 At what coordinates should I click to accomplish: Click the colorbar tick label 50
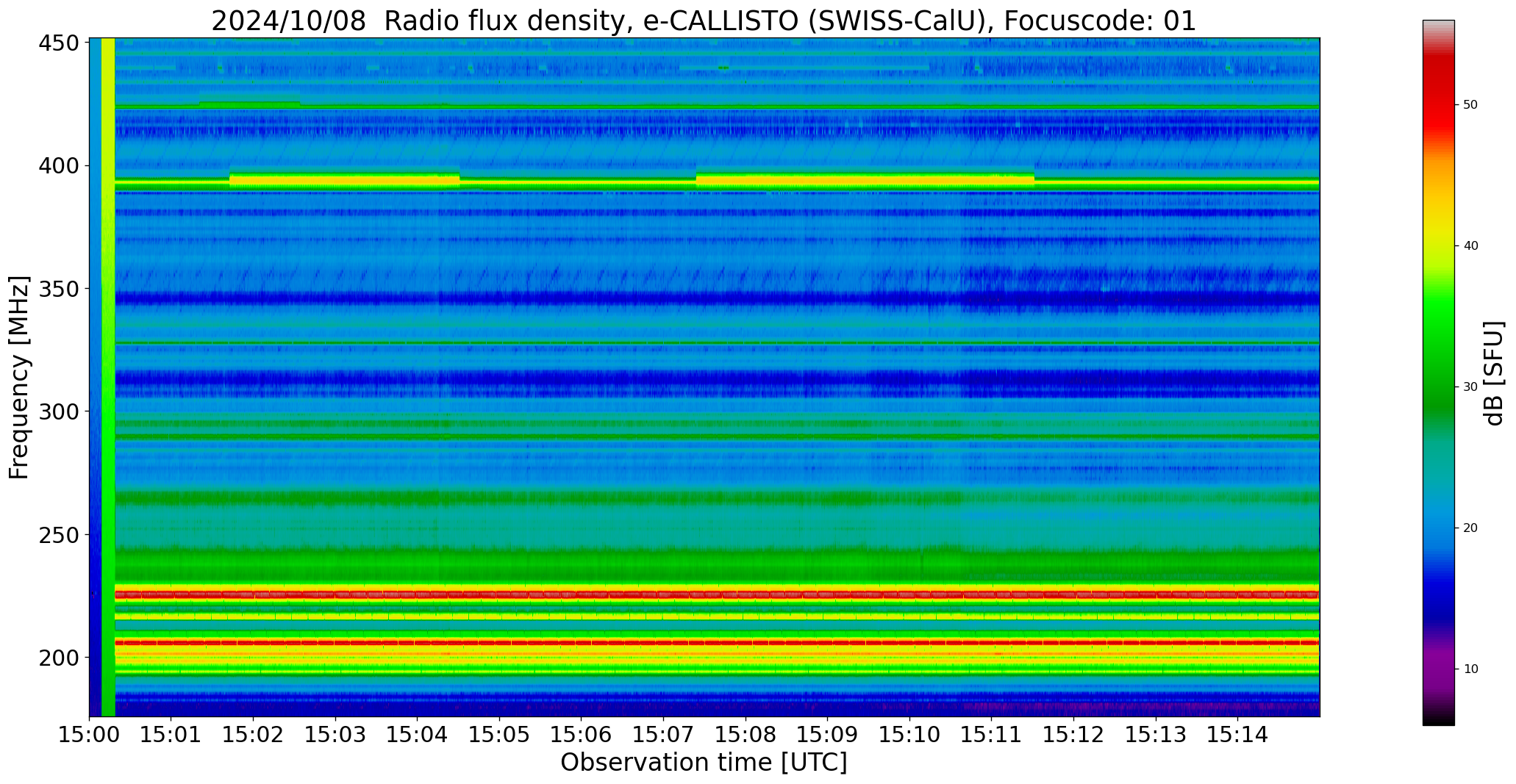1470,105
